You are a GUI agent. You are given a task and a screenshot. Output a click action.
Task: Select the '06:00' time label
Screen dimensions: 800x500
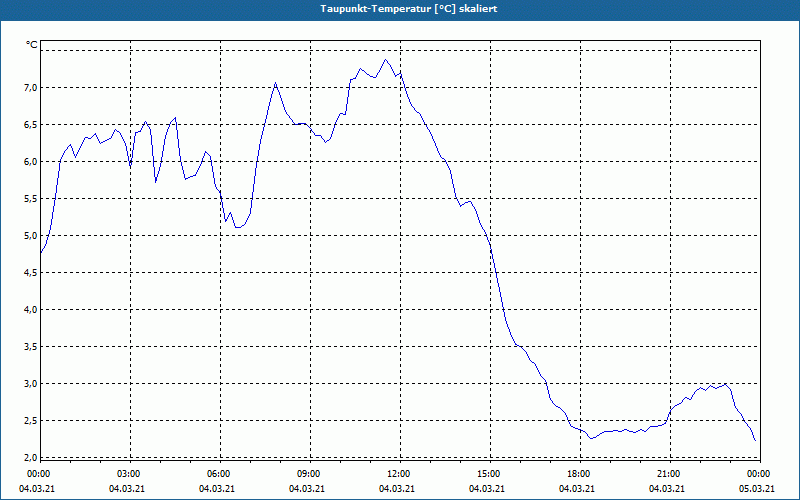pyautogui.click(x=218, y=474)
